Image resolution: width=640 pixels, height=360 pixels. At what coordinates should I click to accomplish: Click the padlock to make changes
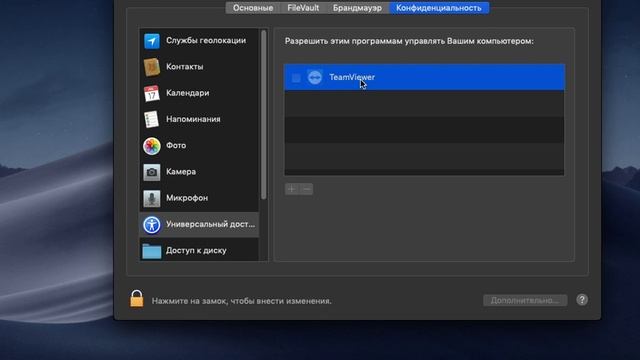pos(137,299)
